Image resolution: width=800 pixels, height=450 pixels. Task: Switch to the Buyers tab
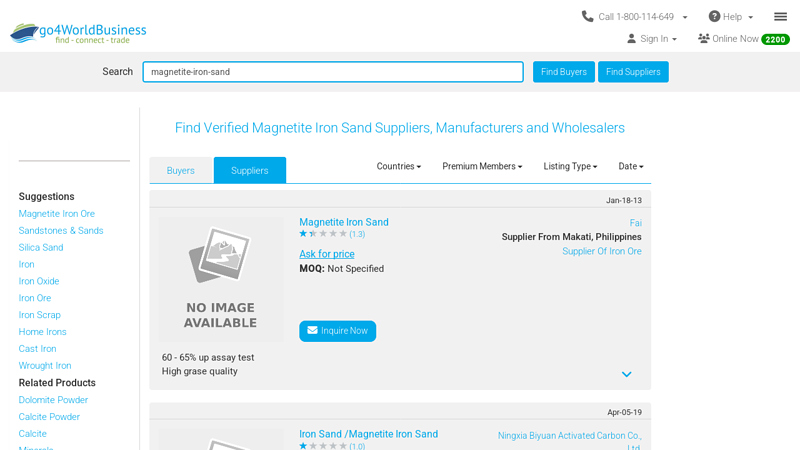point(181,171)
